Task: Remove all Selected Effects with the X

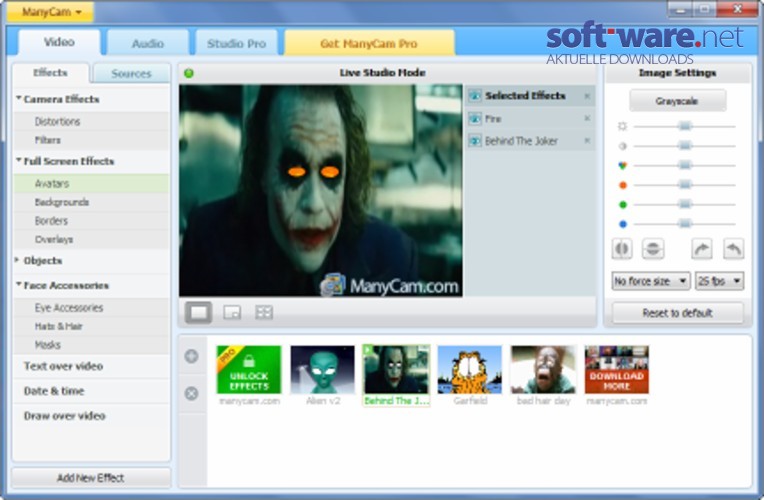Action: coord(587,96)
